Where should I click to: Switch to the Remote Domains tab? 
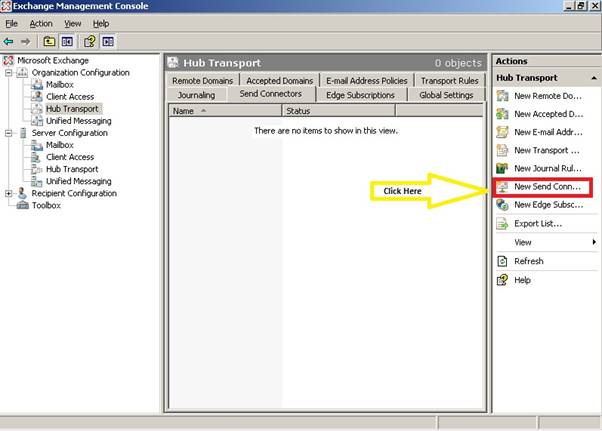202,81
